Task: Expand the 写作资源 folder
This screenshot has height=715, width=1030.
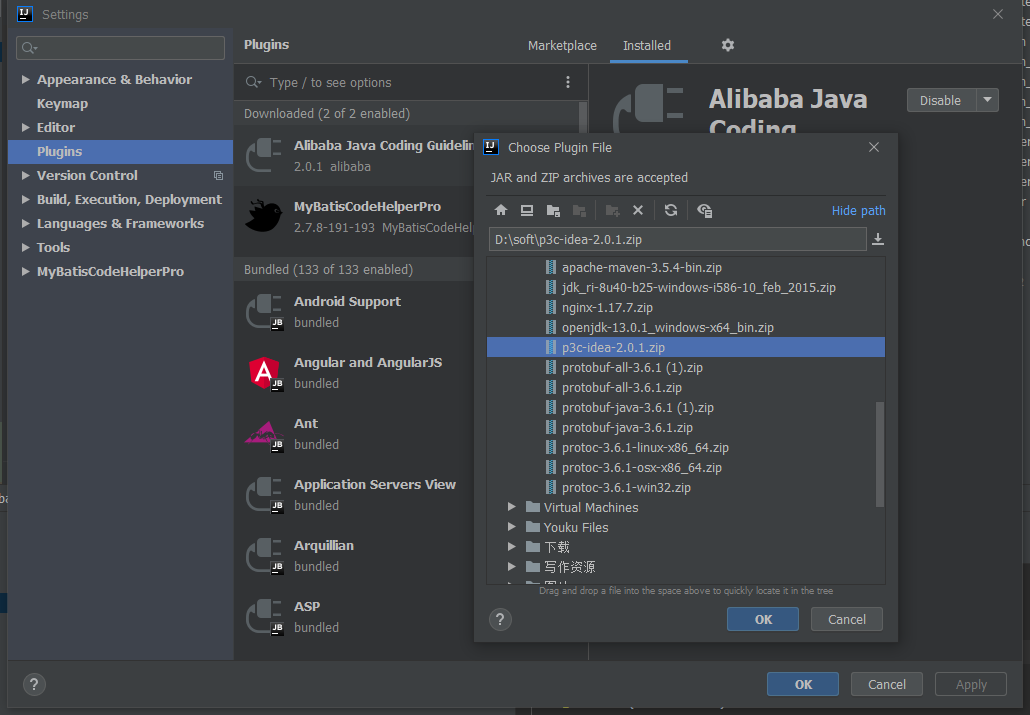Action: tap(512, 566)
